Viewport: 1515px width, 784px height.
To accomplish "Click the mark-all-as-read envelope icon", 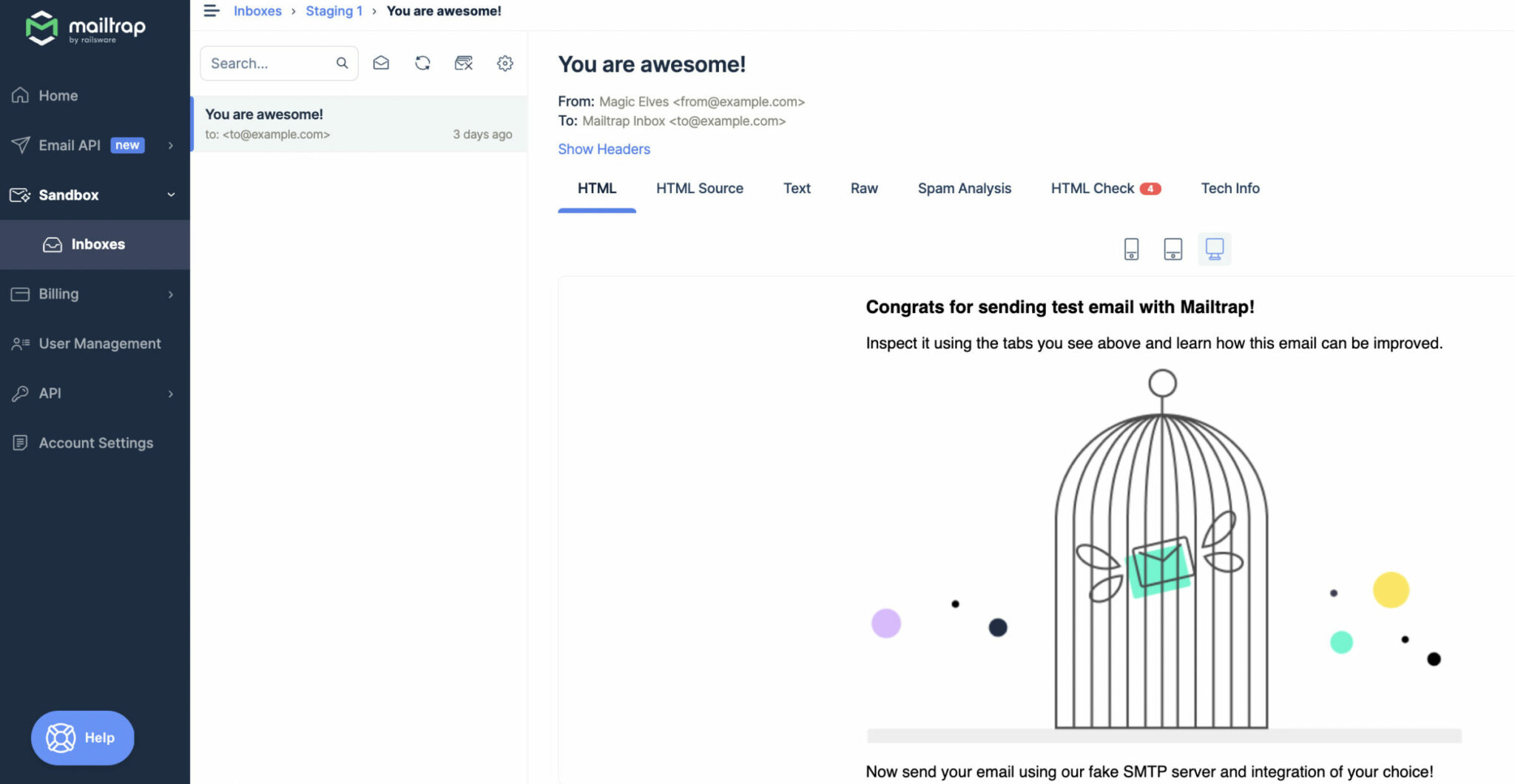I will click(381, 63).
